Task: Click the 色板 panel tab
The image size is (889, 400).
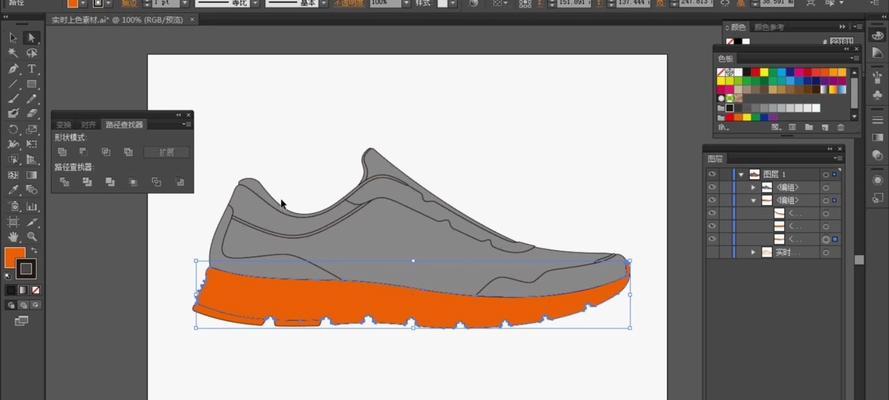Action: (x=725, y=58)
